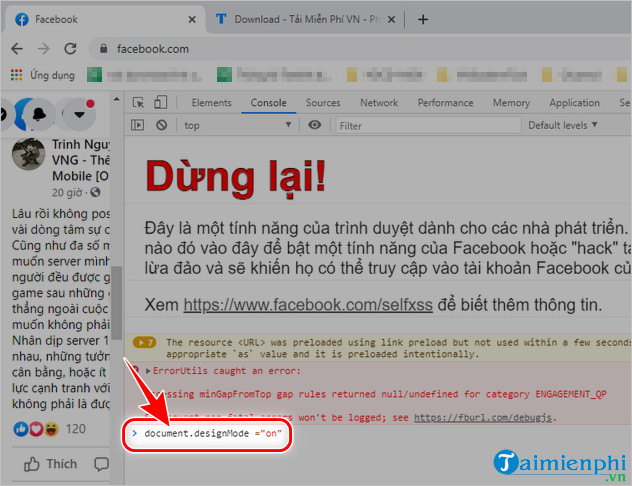The image size is (632, 486).
Task: Click the globe privacy icon on the post
Action: pos(95,192)
